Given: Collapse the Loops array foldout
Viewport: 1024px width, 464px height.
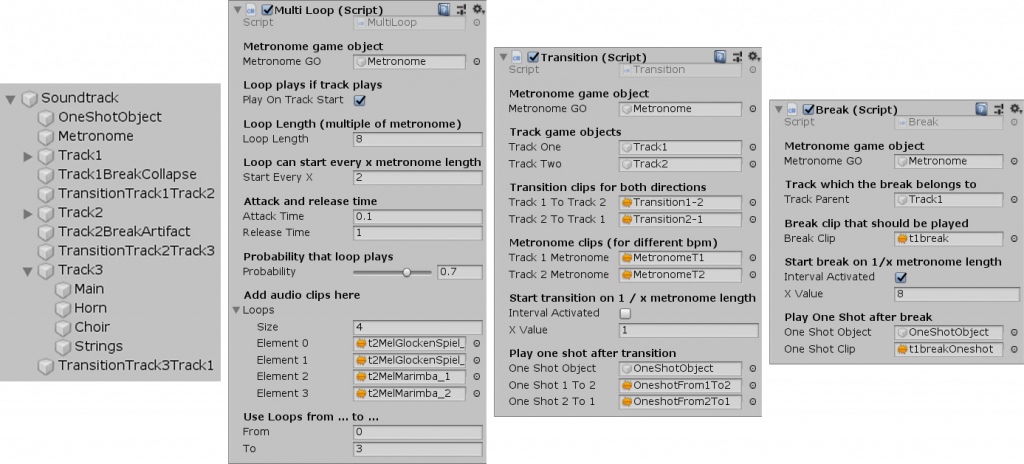Looking at the screenshot, I should 236,311.
